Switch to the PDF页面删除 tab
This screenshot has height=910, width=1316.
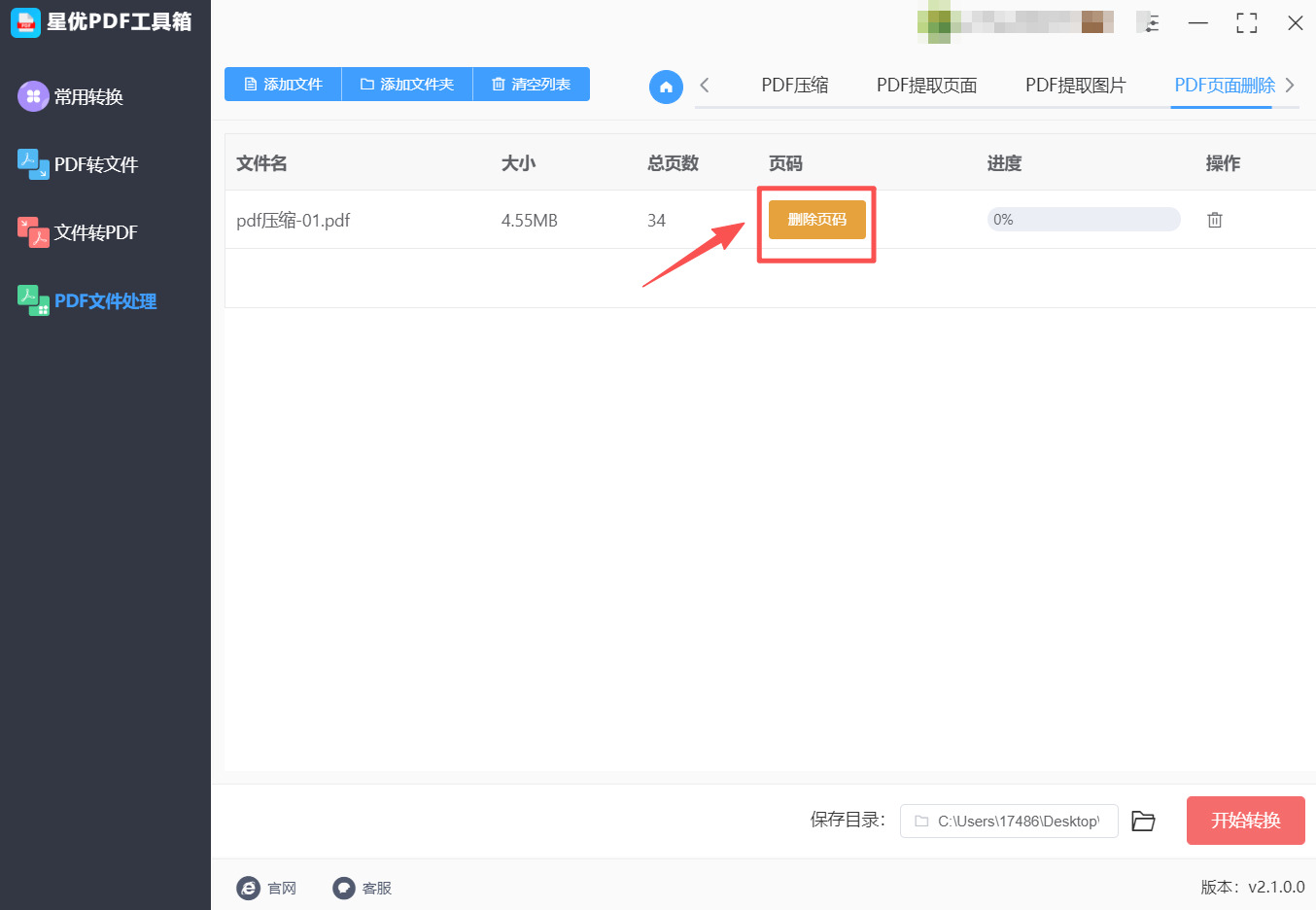tap(1225, 86)
